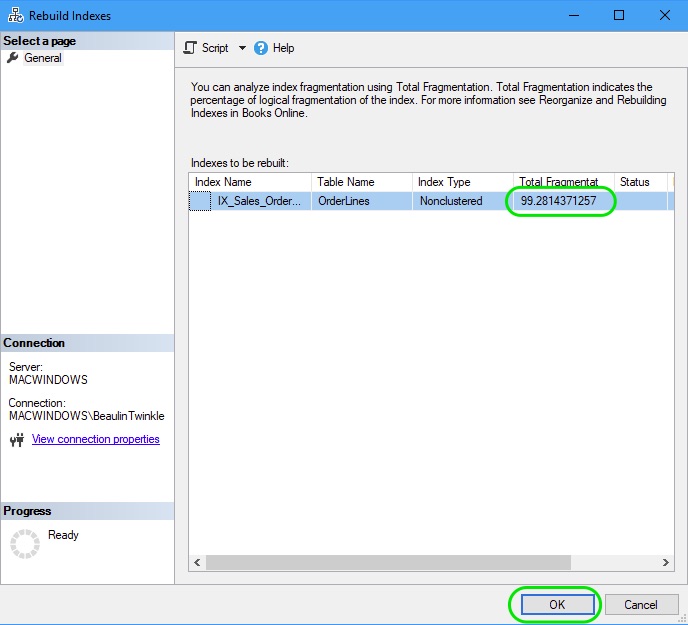Click the Table Name column header
This screenshot has height=625, width=688.
pos(362,182)
